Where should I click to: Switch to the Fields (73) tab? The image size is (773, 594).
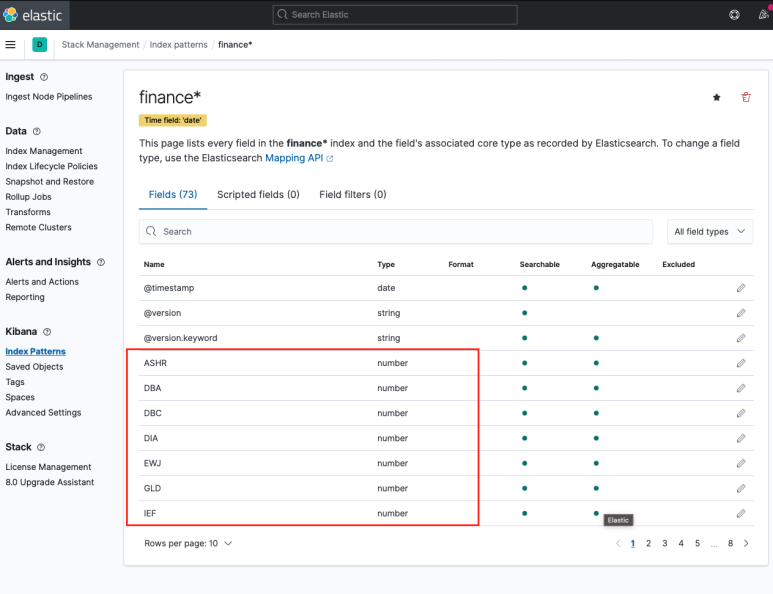173,195
